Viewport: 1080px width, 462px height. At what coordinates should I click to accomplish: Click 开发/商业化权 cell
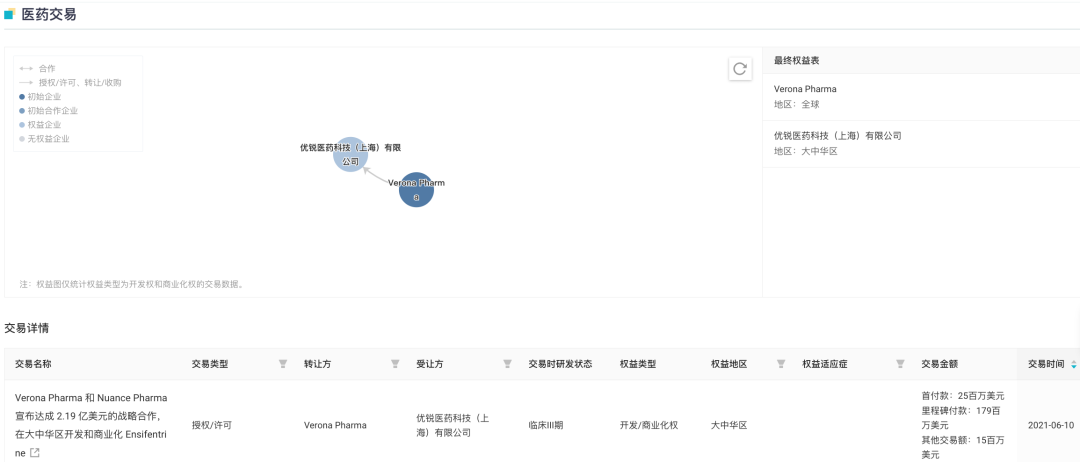pos(649,425)
